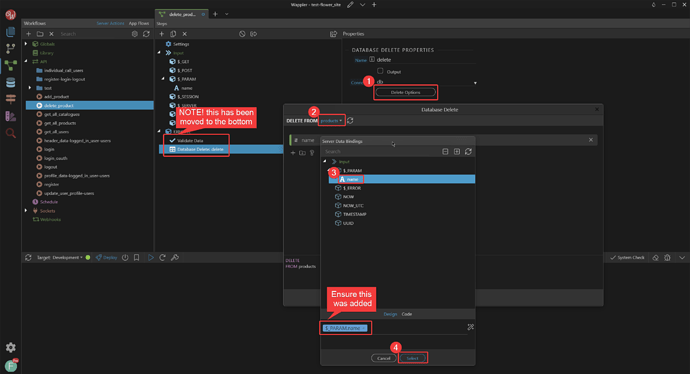Click the System Check button
This screenshot has height=374, width=690.
coord(628,257)
